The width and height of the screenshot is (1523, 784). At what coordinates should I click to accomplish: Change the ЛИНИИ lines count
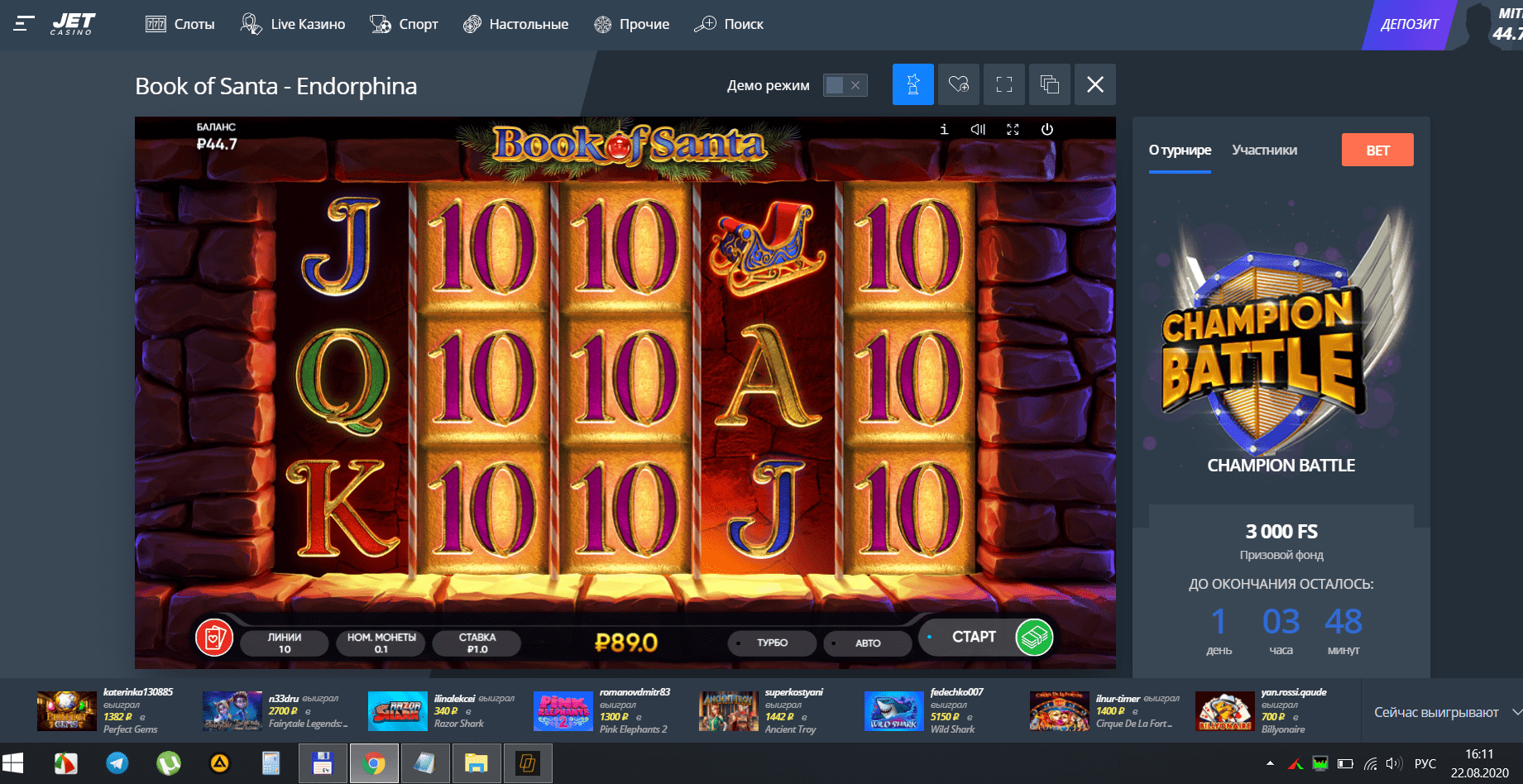point(285,643)
